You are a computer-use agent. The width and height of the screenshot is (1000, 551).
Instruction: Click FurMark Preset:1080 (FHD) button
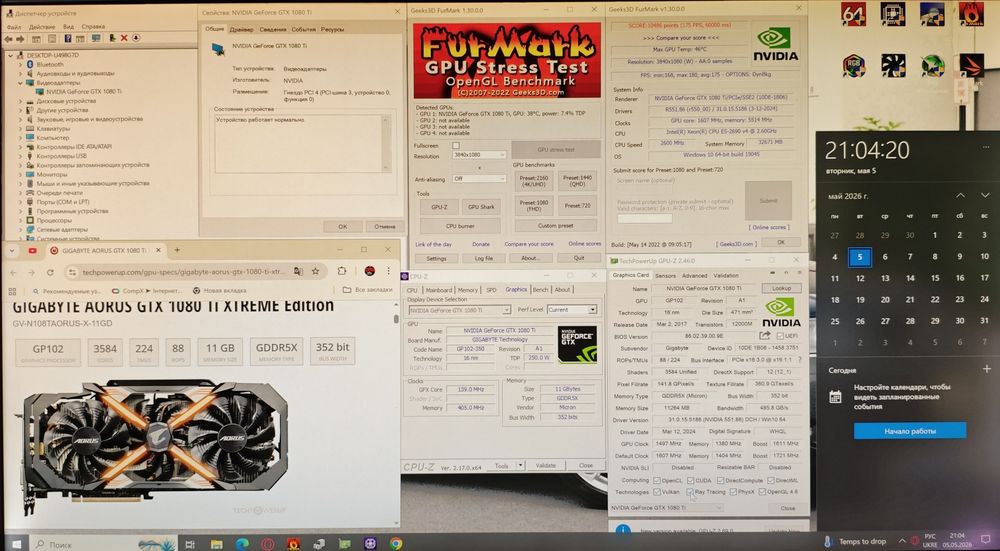coord(534,205)
